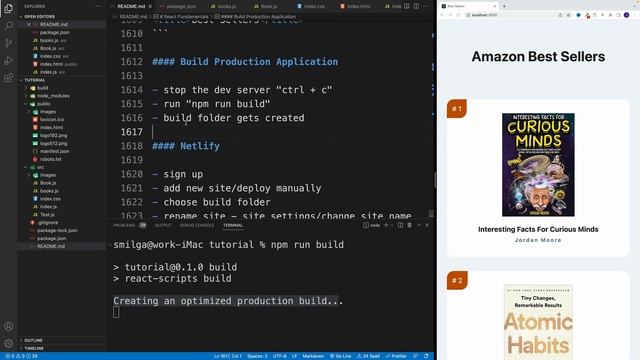The image size is (640, 360).
Task: Click the UTF-8 encoding status item
Action: pos(280,356)
